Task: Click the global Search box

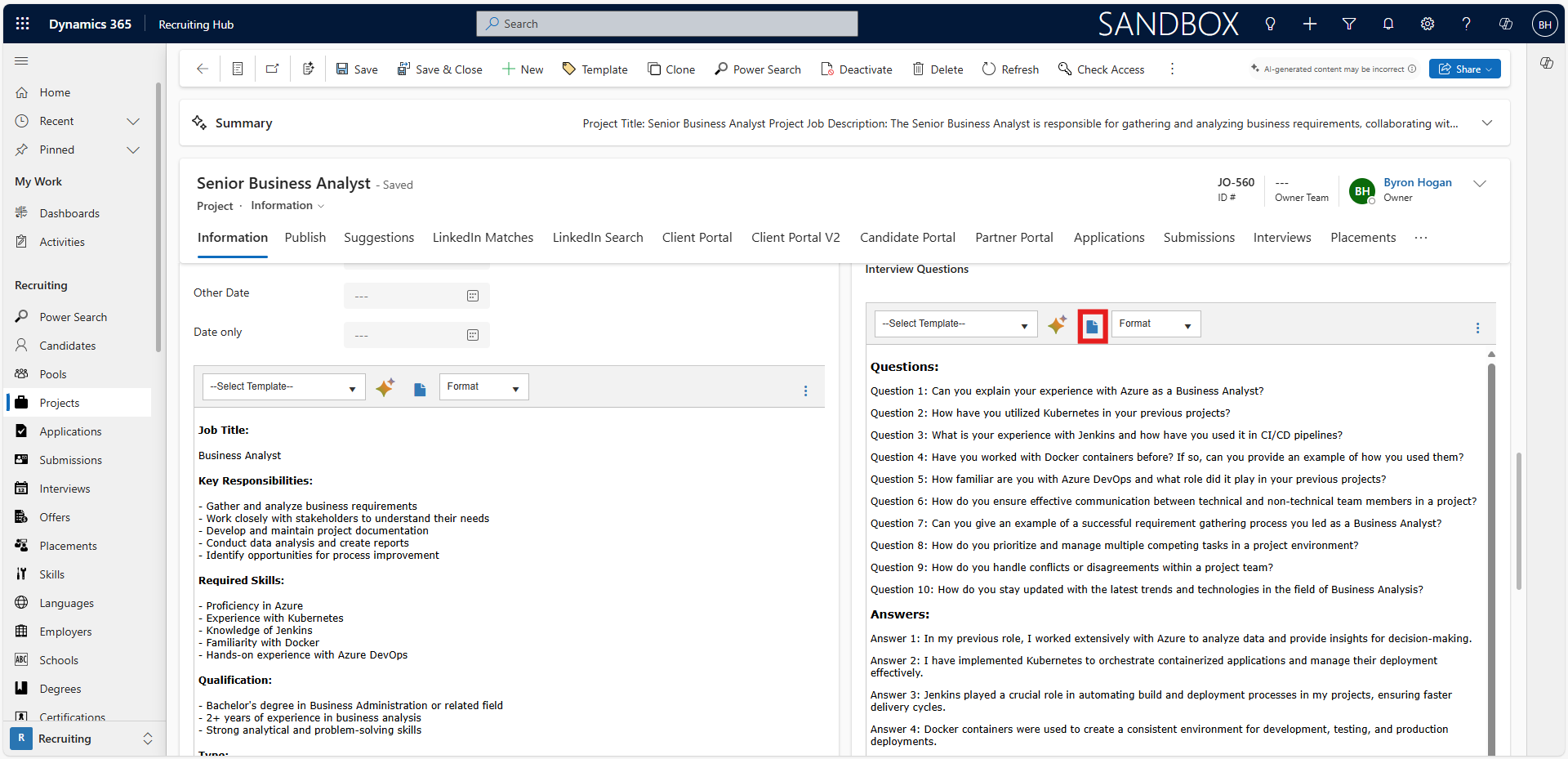Action: point(667,24)
